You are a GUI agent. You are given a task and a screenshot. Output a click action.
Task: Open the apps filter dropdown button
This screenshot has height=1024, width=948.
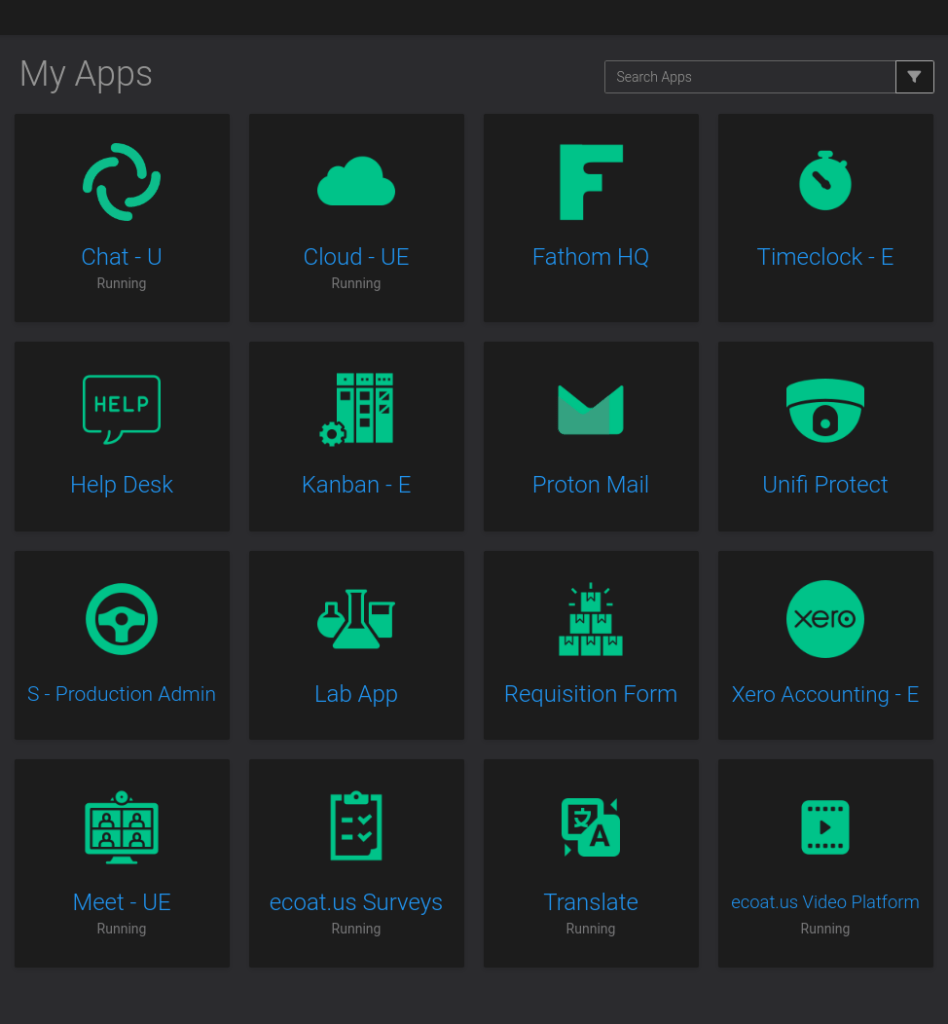tap(914, 77)
